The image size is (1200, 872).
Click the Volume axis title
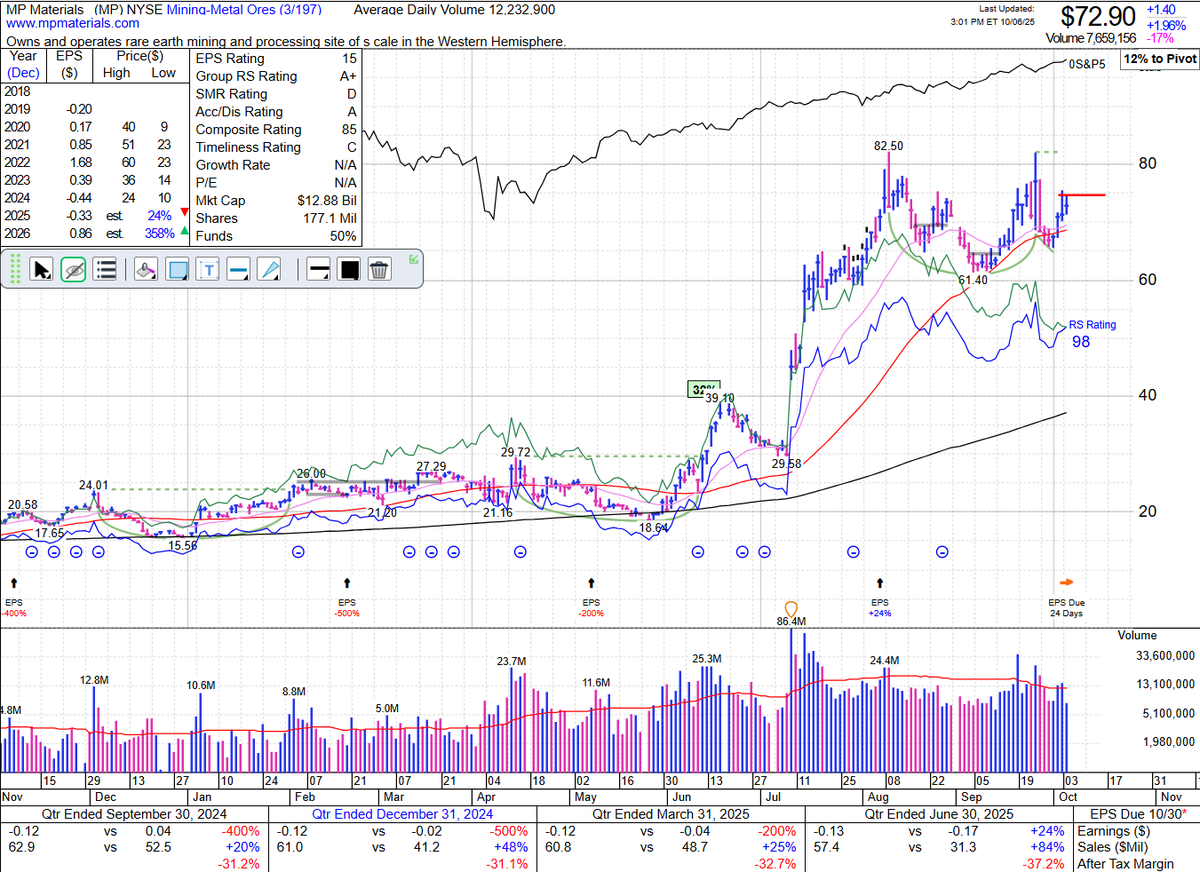coord(1136,635)
